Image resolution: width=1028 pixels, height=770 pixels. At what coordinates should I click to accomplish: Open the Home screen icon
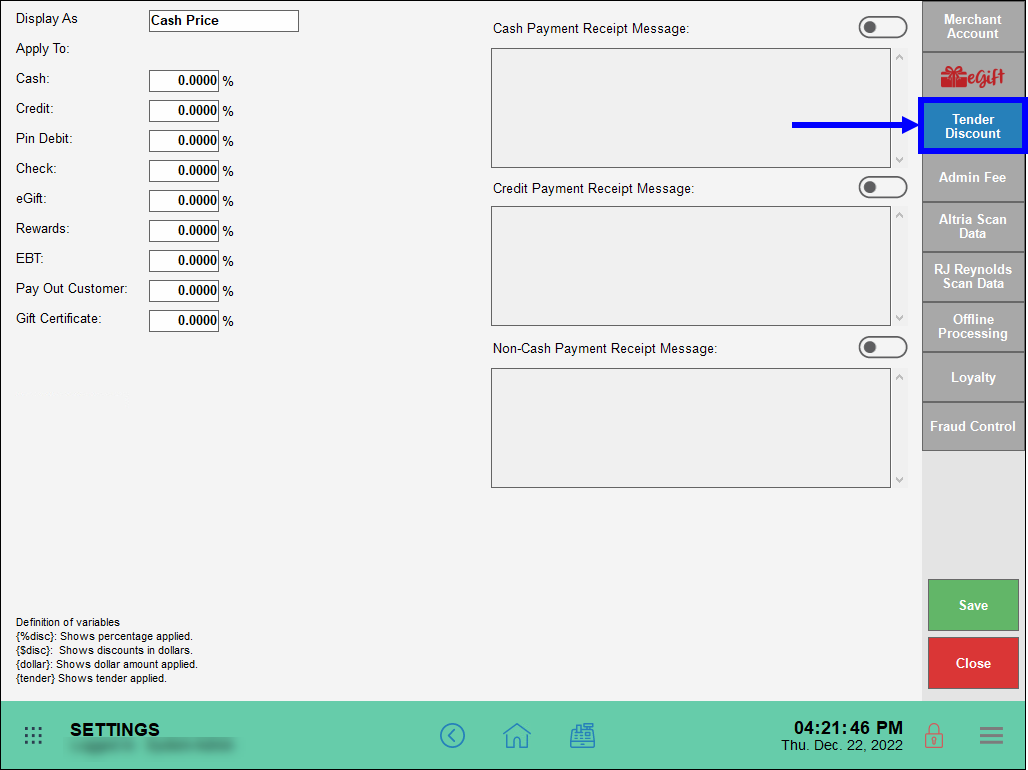(517, 735)
